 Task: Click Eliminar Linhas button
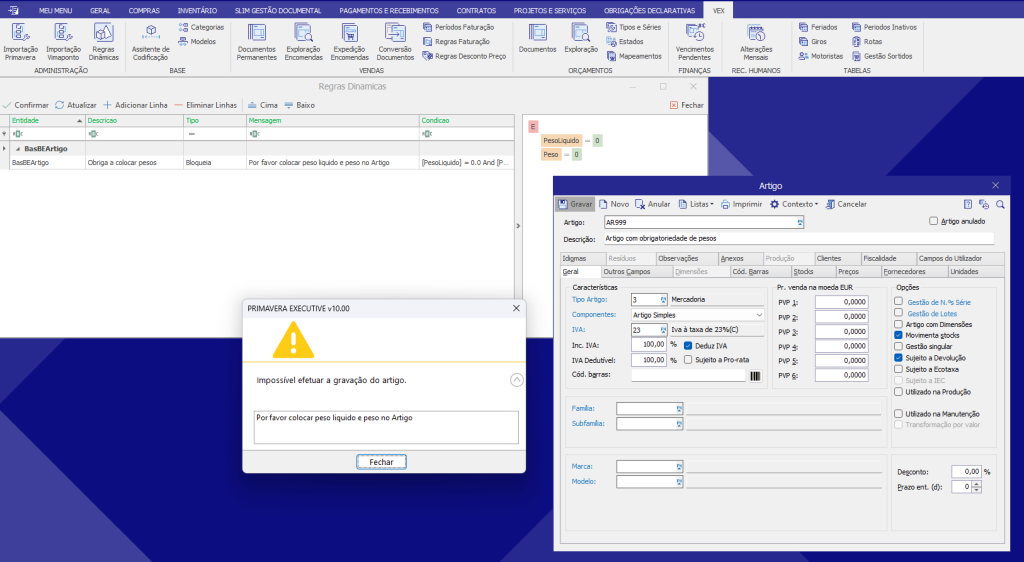(x=206, y=105)
